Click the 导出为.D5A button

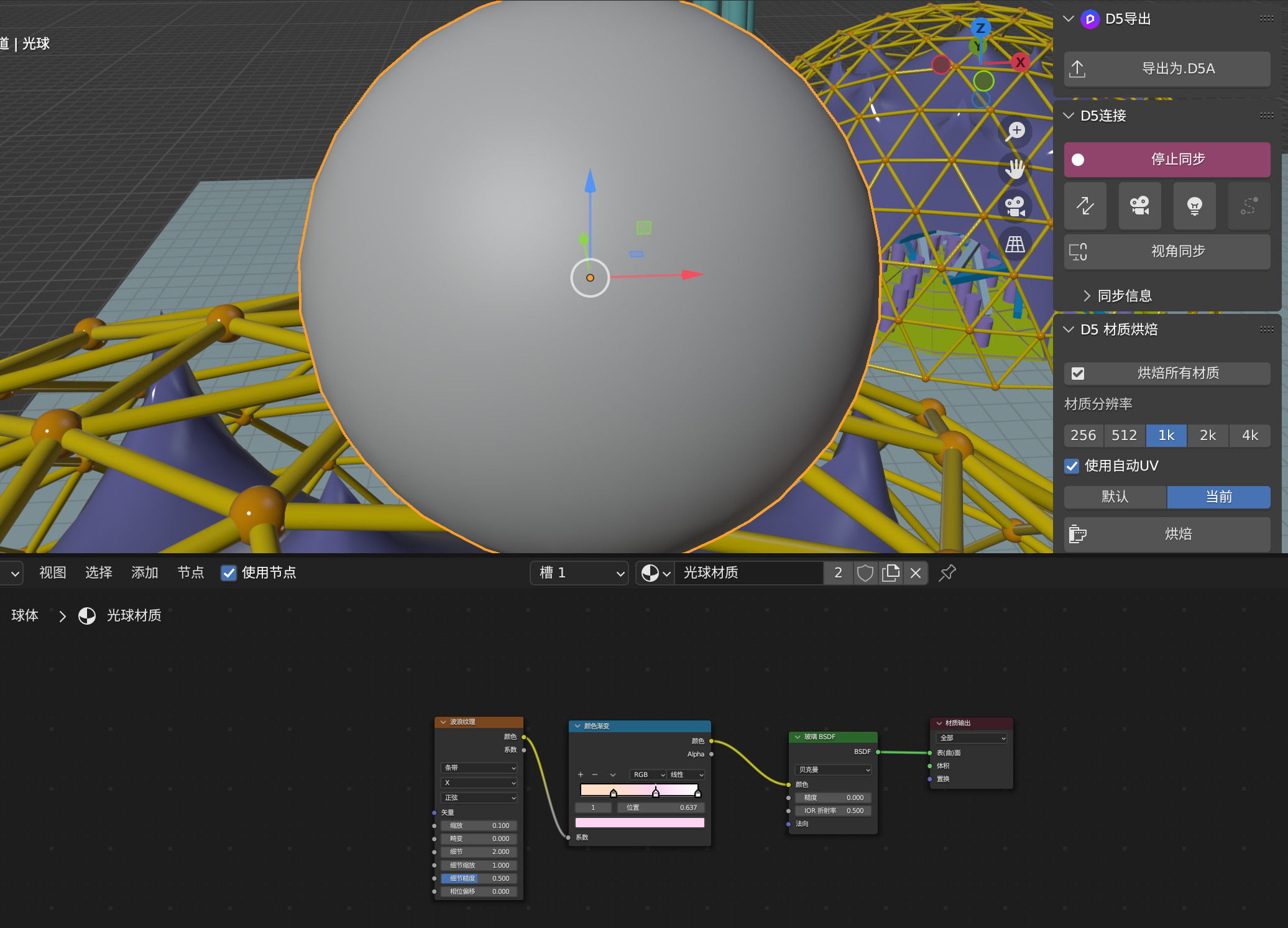coord(1167,69)
